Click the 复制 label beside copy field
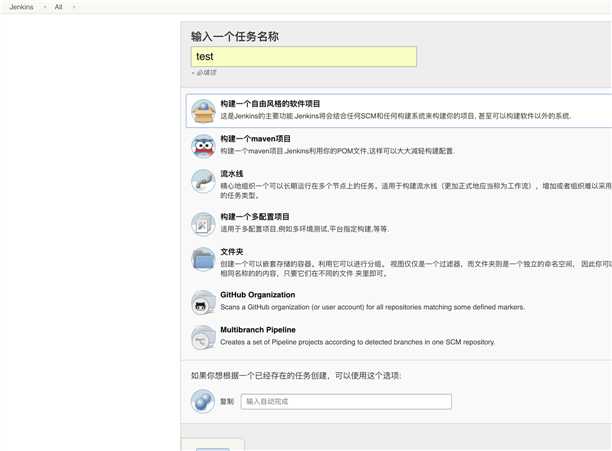The width and height of the screenshot is (612, 451). tap(227, 401)
